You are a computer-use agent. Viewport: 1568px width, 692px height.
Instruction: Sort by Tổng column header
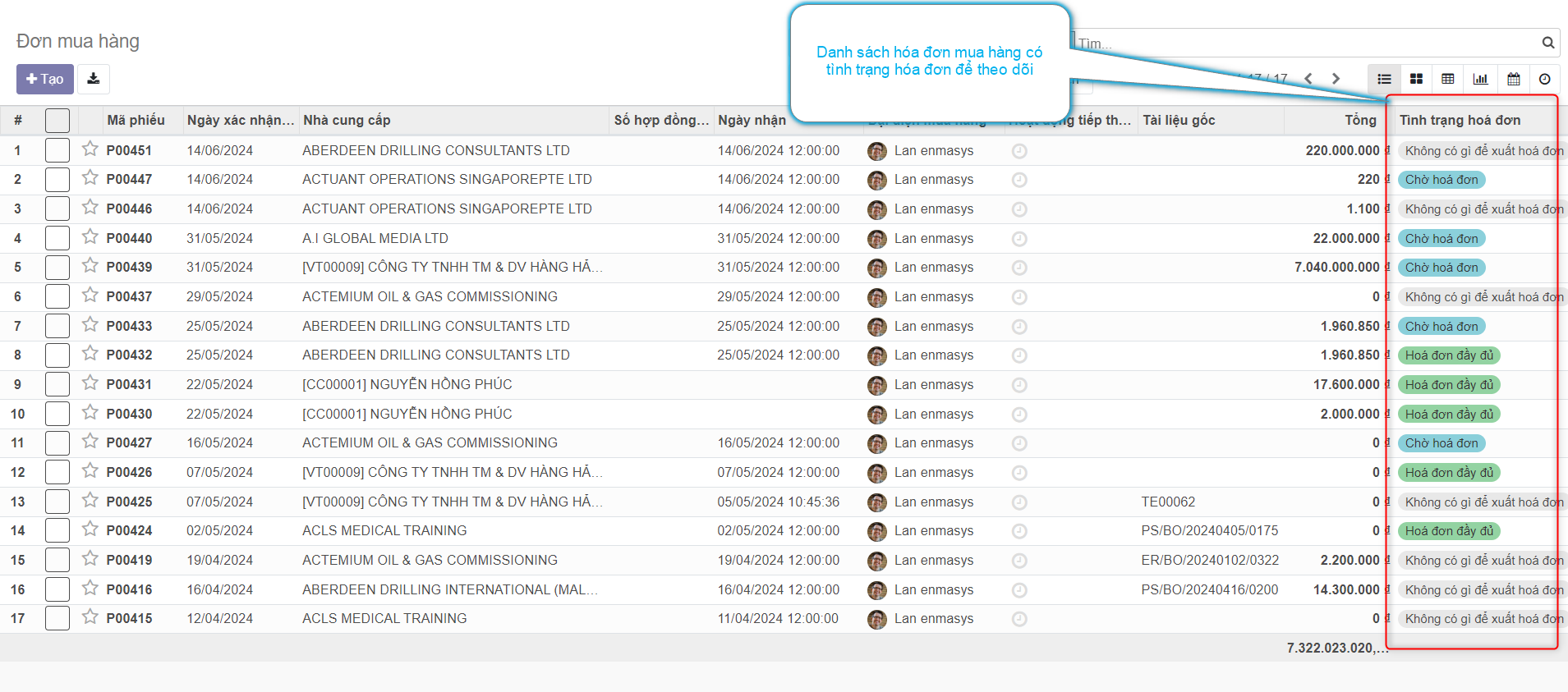click(x=1359, y=121)
